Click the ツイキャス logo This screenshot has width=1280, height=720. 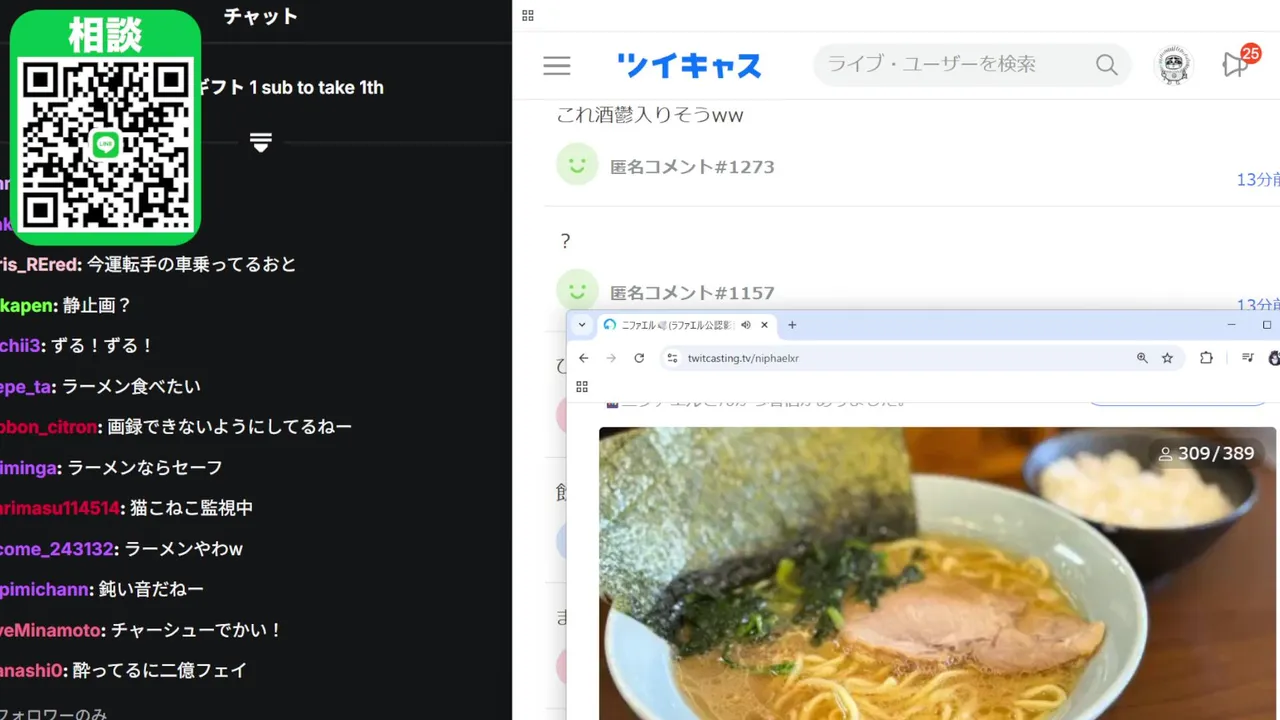pyautogui.click(x=689, y=66)
